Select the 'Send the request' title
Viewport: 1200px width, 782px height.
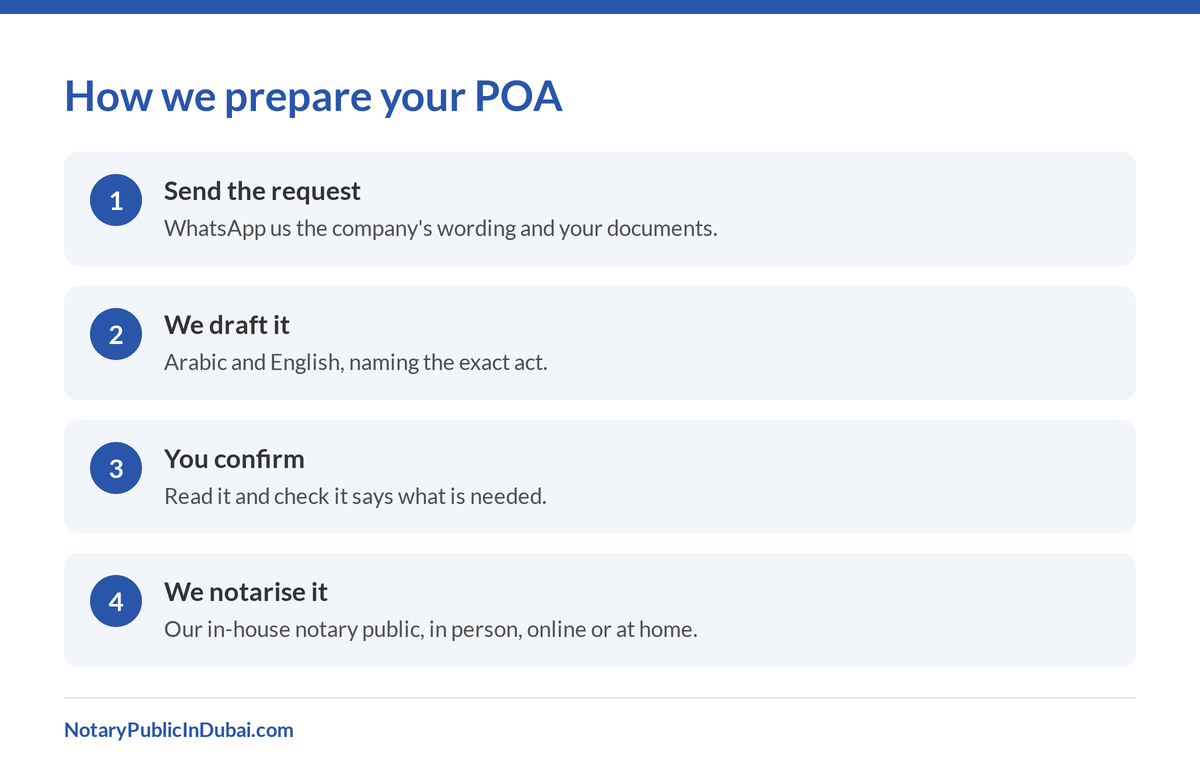click(262, 191)
